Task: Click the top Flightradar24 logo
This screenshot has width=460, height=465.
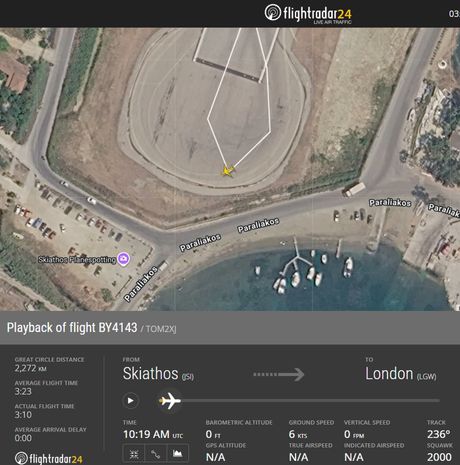Action: 308,13
